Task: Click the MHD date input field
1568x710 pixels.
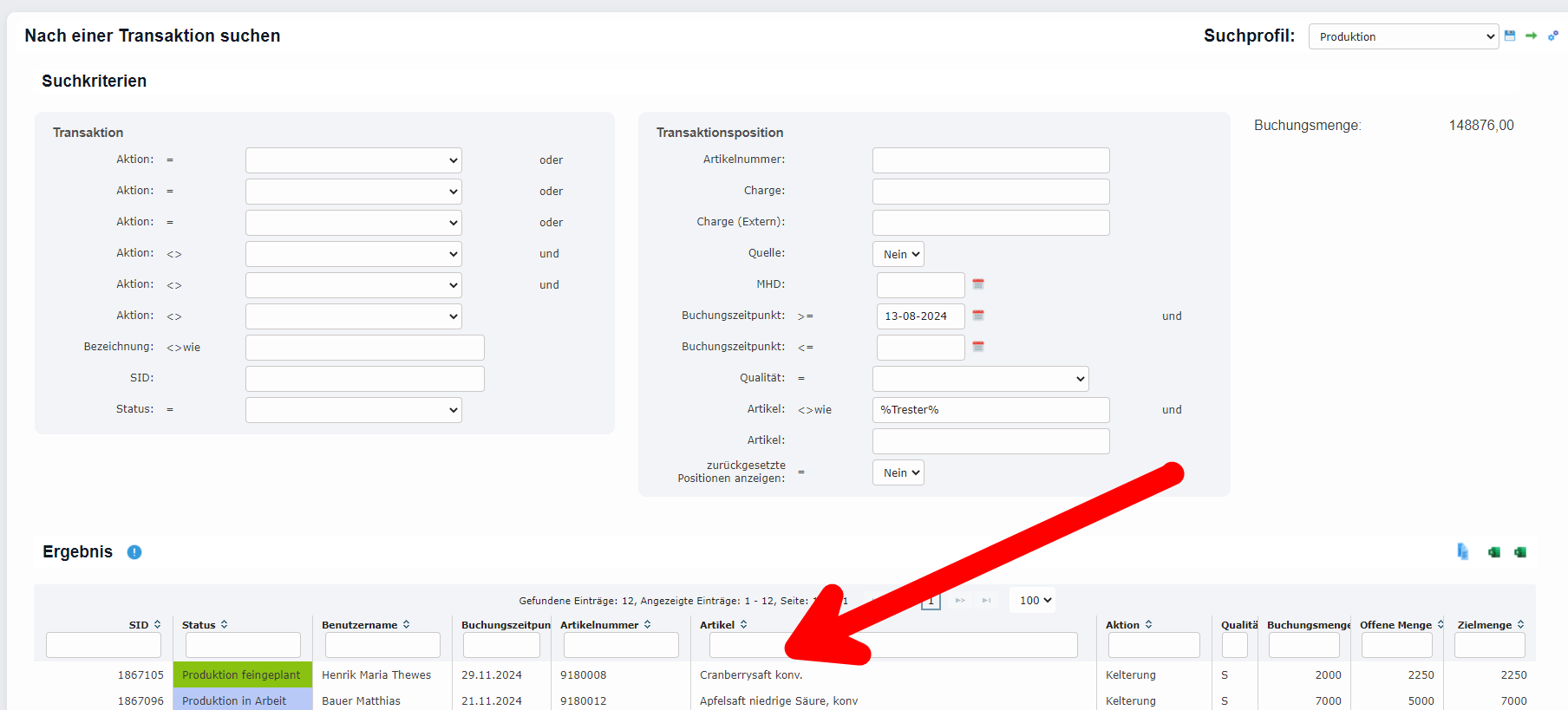Action: click(921, 285)
